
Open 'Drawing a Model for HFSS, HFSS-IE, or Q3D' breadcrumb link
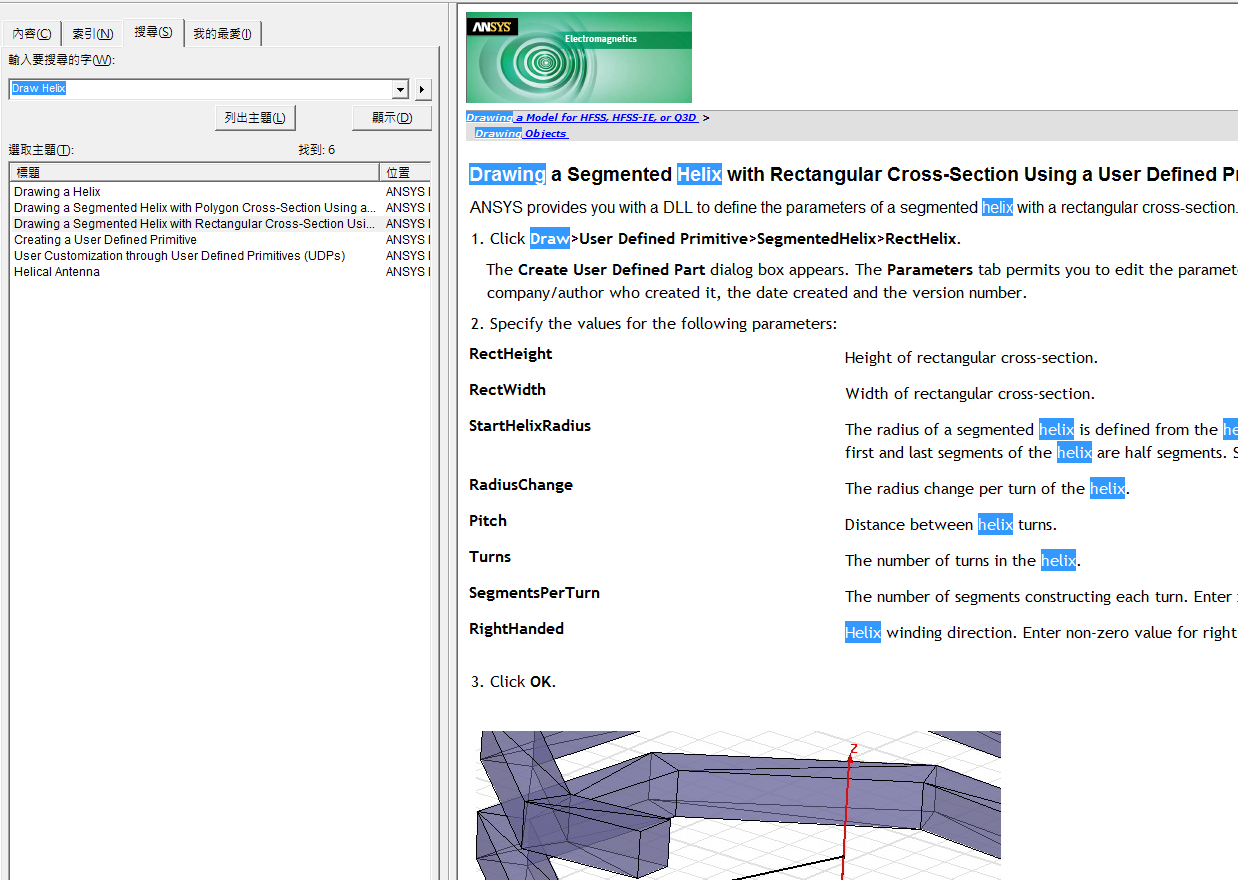[x=582, y=117]
